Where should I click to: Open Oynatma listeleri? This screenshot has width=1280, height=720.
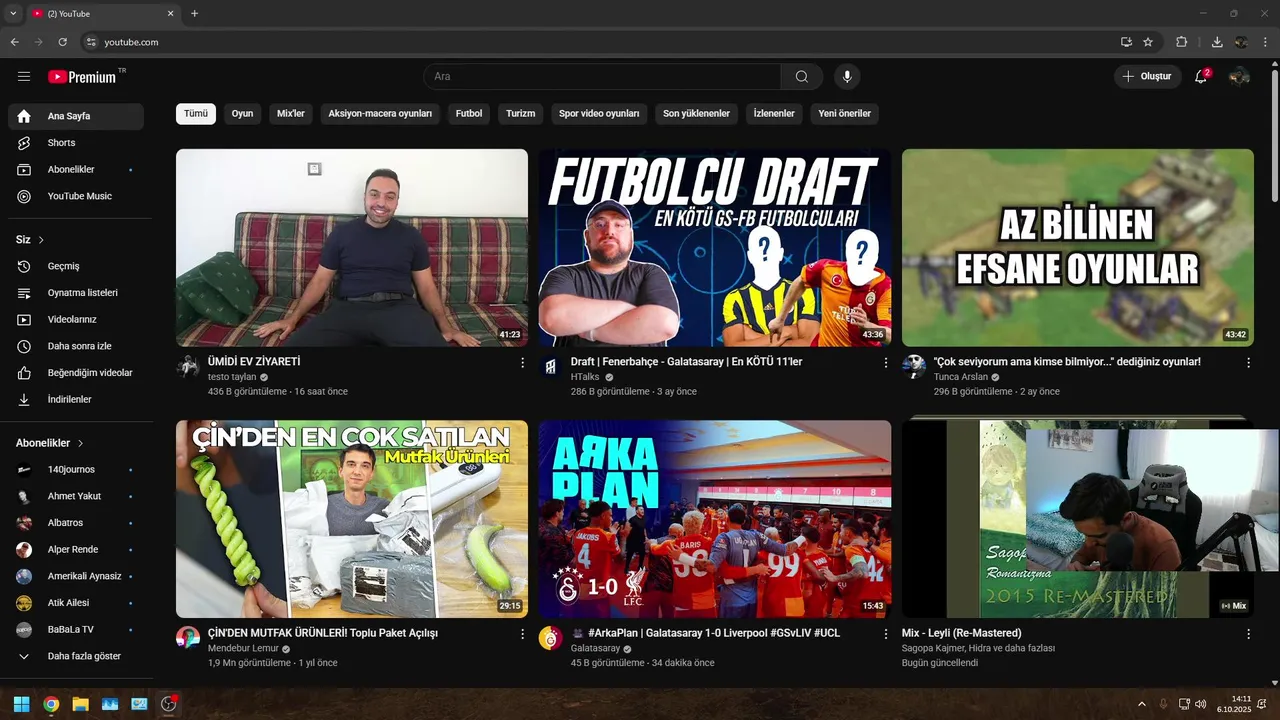coord(76,293)
